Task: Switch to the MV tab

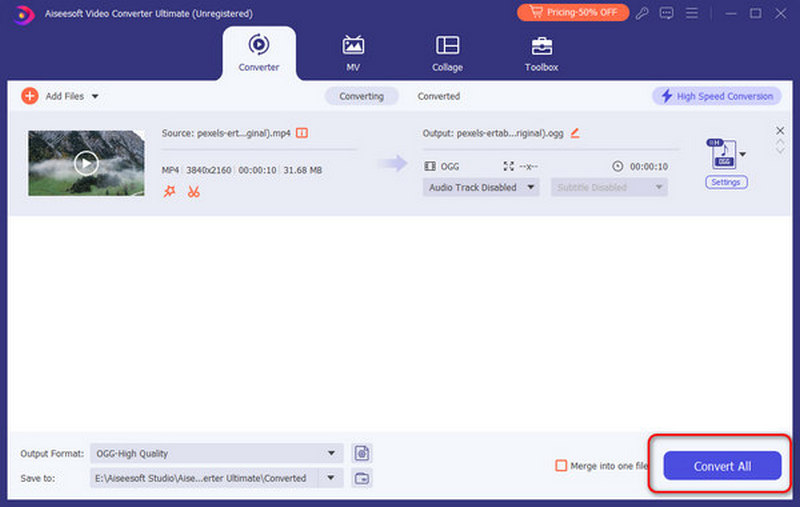Action: tap(353, 54)
